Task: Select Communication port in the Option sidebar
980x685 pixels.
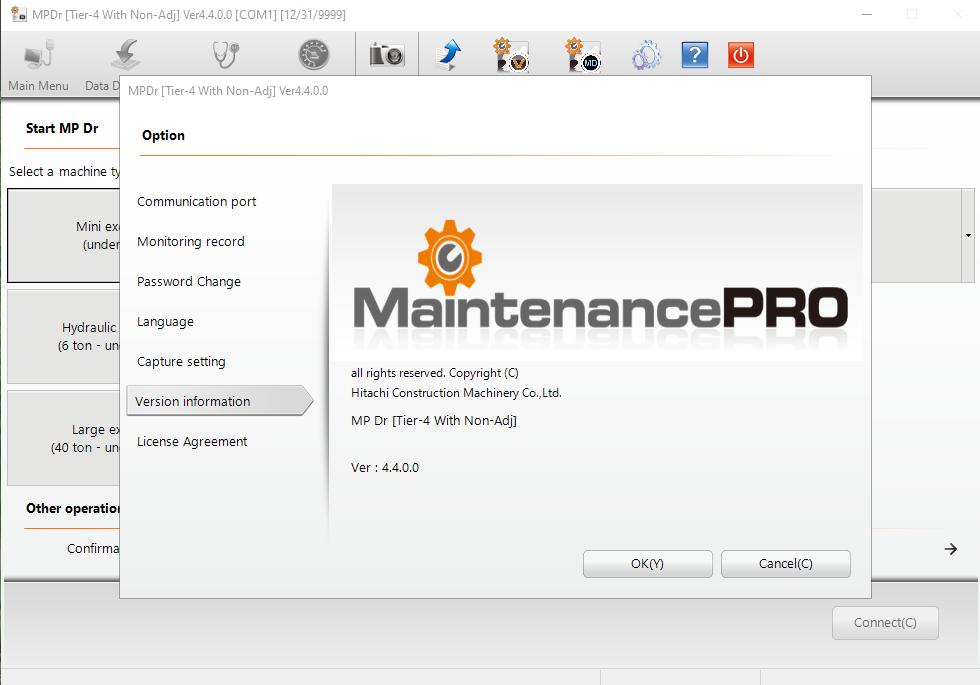Action: click(196, 201)
